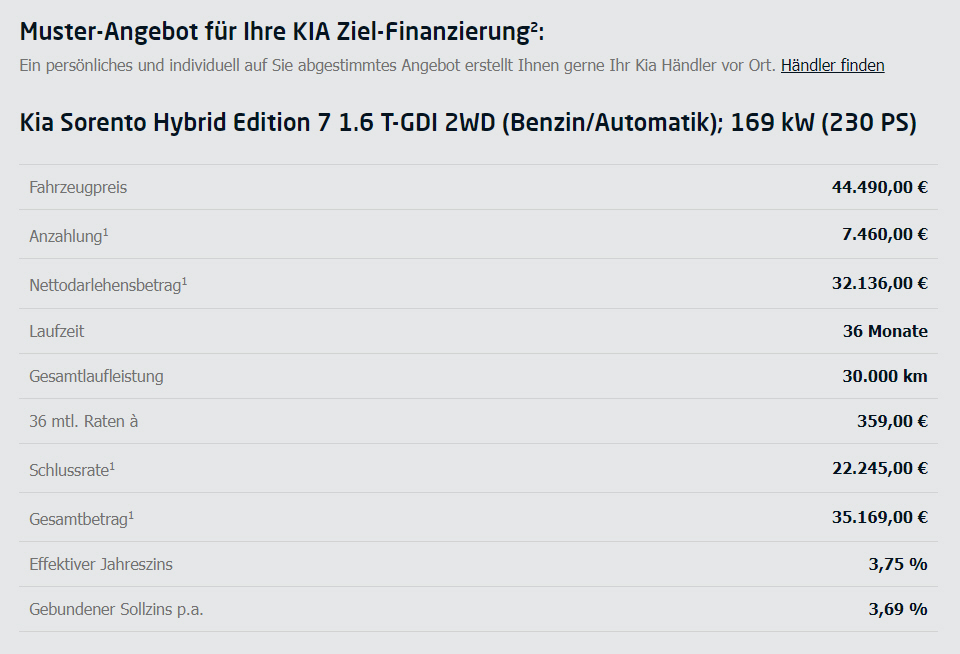Select the 7.460,00 € down payment value
Screen dimensions: 960x654
tap(885, 234)
